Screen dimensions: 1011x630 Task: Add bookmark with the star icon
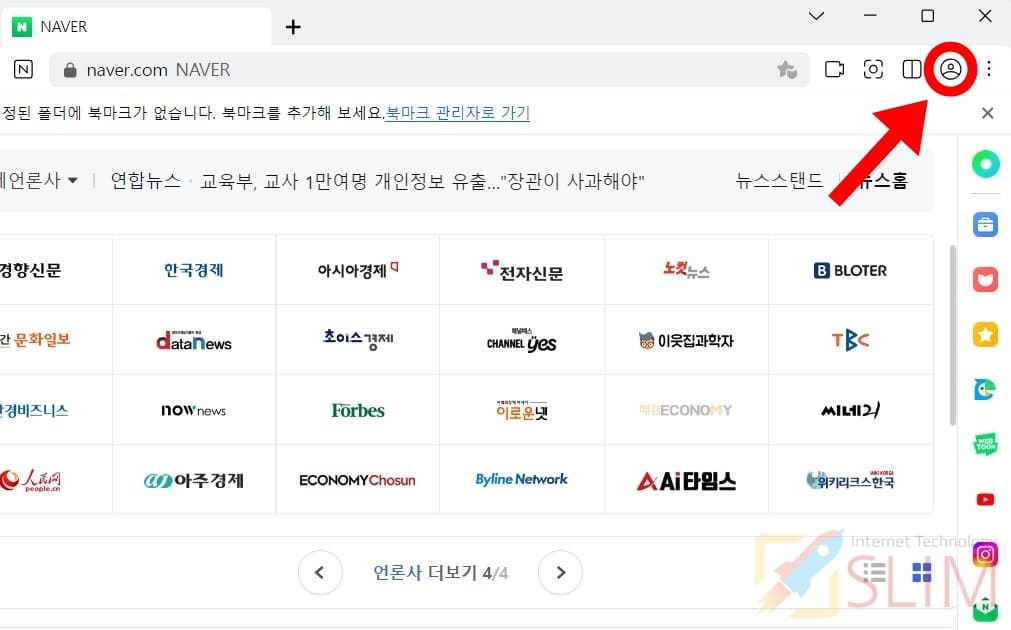point(787,69)
